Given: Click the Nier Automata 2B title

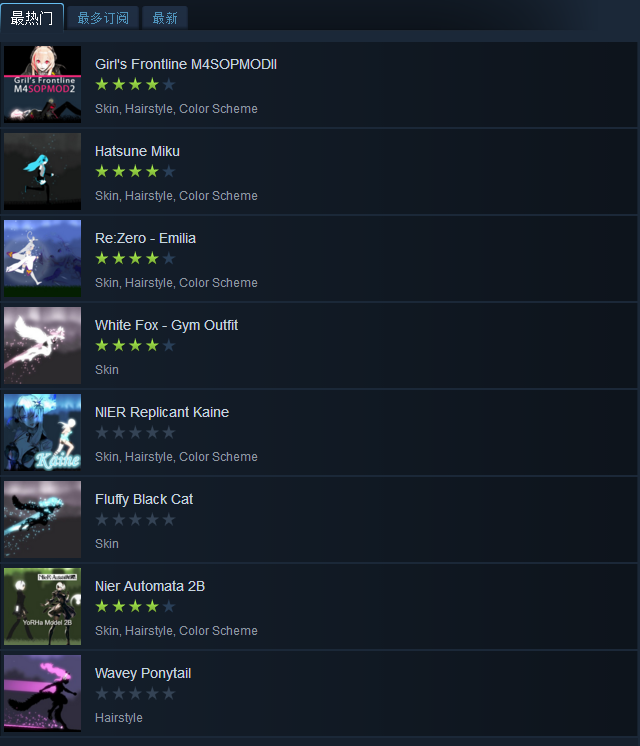Looking at the screenshot, I should [x=150, y=587].
